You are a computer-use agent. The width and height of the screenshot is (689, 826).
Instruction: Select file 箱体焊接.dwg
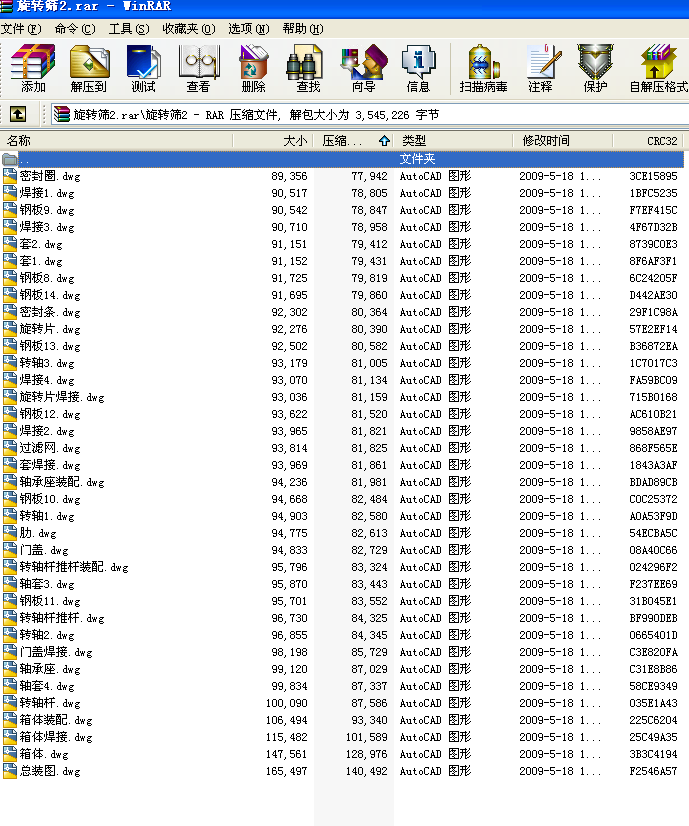coord(56,737)
